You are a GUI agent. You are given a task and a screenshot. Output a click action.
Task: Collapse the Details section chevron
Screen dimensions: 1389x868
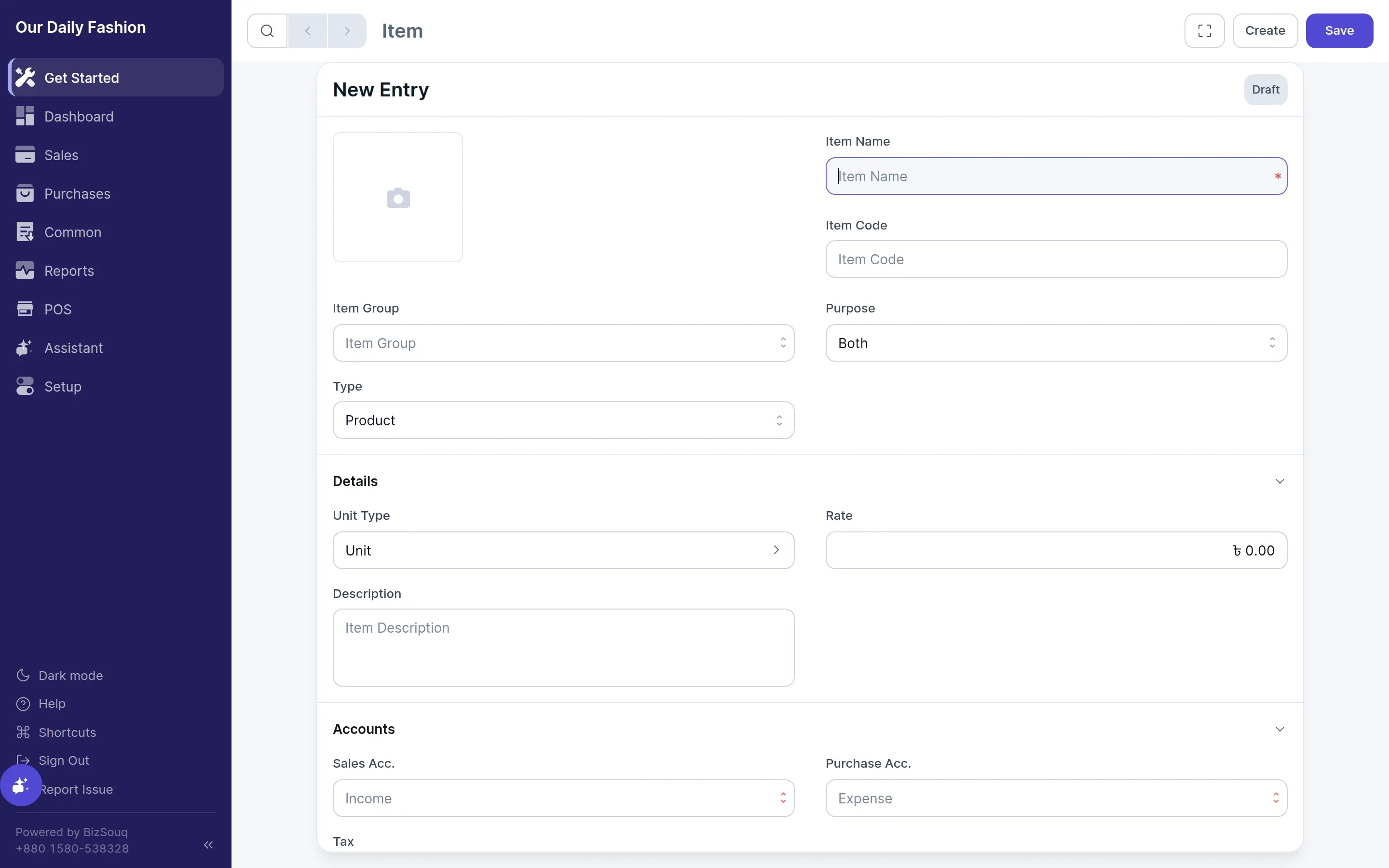pyautogui.click(x=1280, y=481)
